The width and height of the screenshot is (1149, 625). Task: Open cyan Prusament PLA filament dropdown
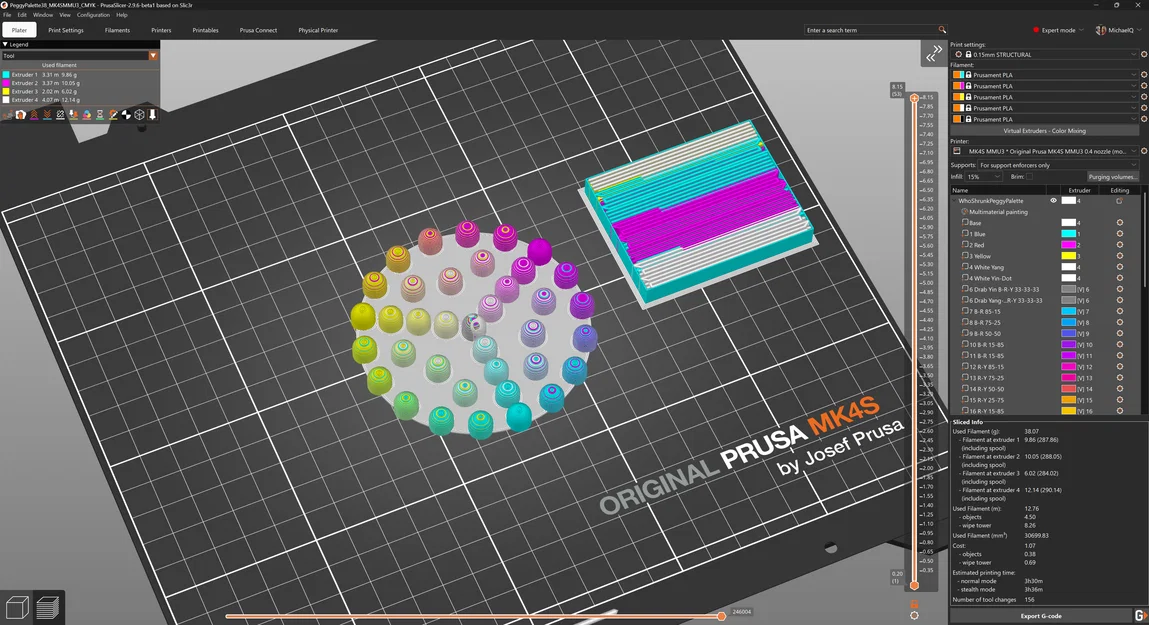pos(1045,75)
